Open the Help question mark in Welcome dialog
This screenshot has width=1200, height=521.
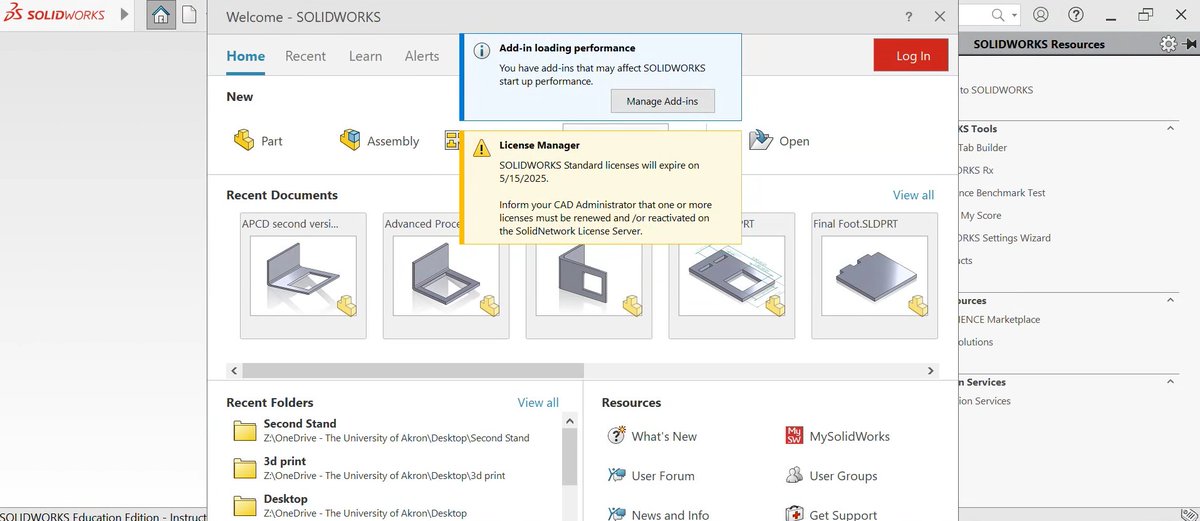point(908,17)
